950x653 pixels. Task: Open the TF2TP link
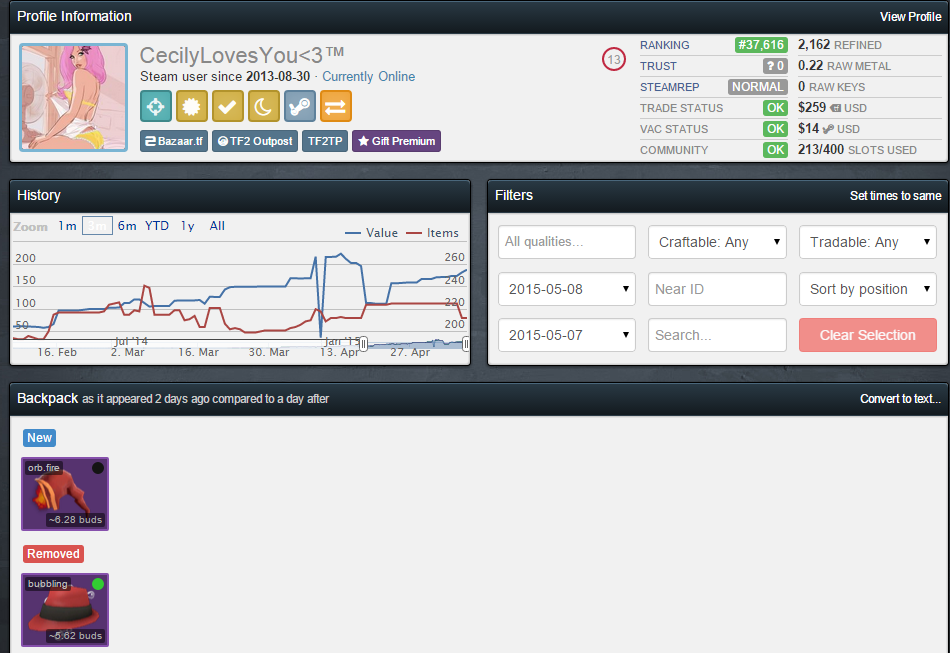pos(325,141)
